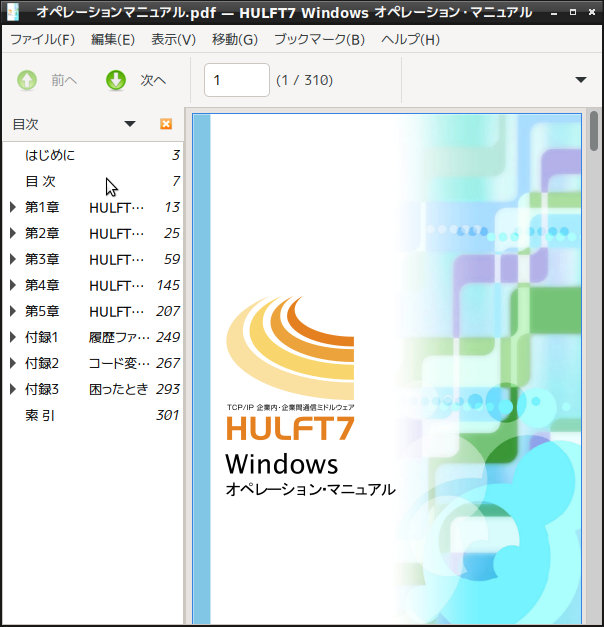Close the sidebar with the orange X
The height and width of the screenshot is (627, 604).
pyautogui.click(x=166, y=124)
